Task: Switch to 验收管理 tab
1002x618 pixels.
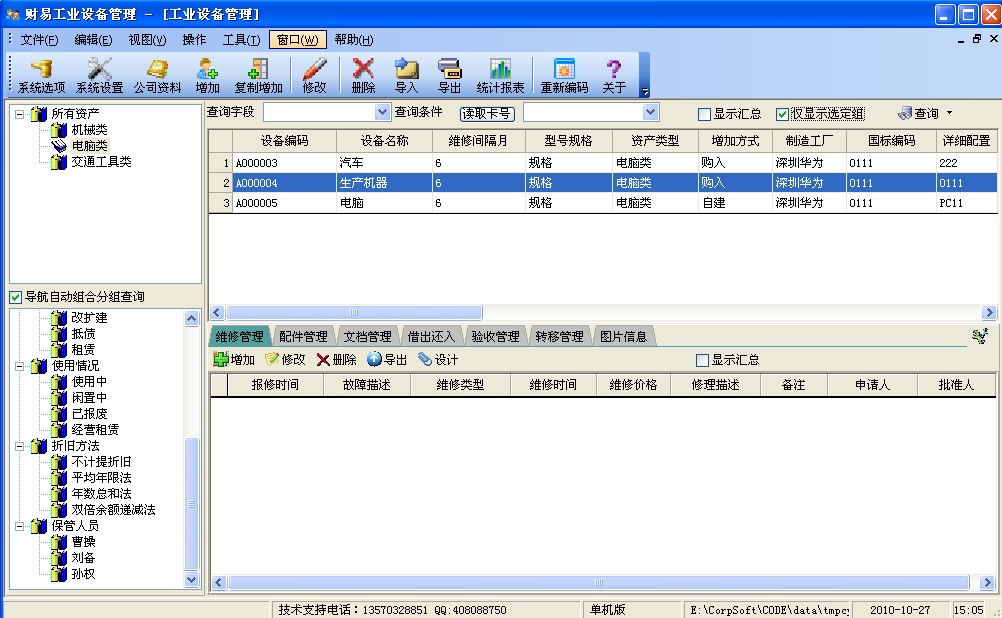Action: pyautogui.click(x=495, y=337)
